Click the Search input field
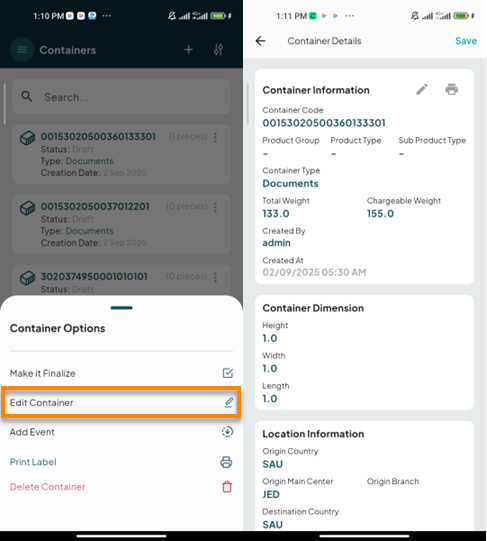The image size is (487, 541). click(121, 97)
